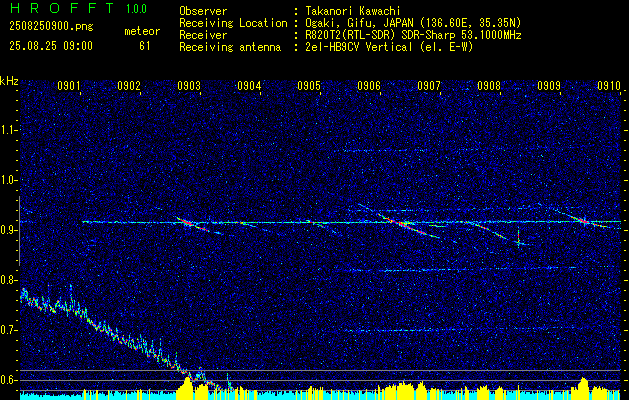The image size is (629, 400).
Task: Click the 0908 time marker
Action: [x=489, y=86]
